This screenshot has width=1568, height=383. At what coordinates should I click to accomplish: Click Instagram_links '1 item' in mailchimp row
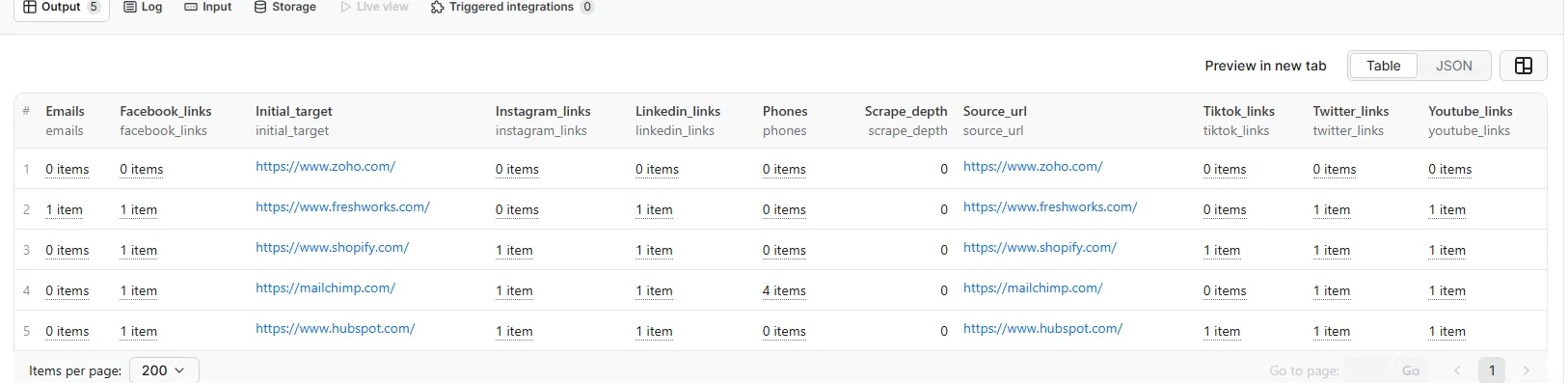[514, 291]
